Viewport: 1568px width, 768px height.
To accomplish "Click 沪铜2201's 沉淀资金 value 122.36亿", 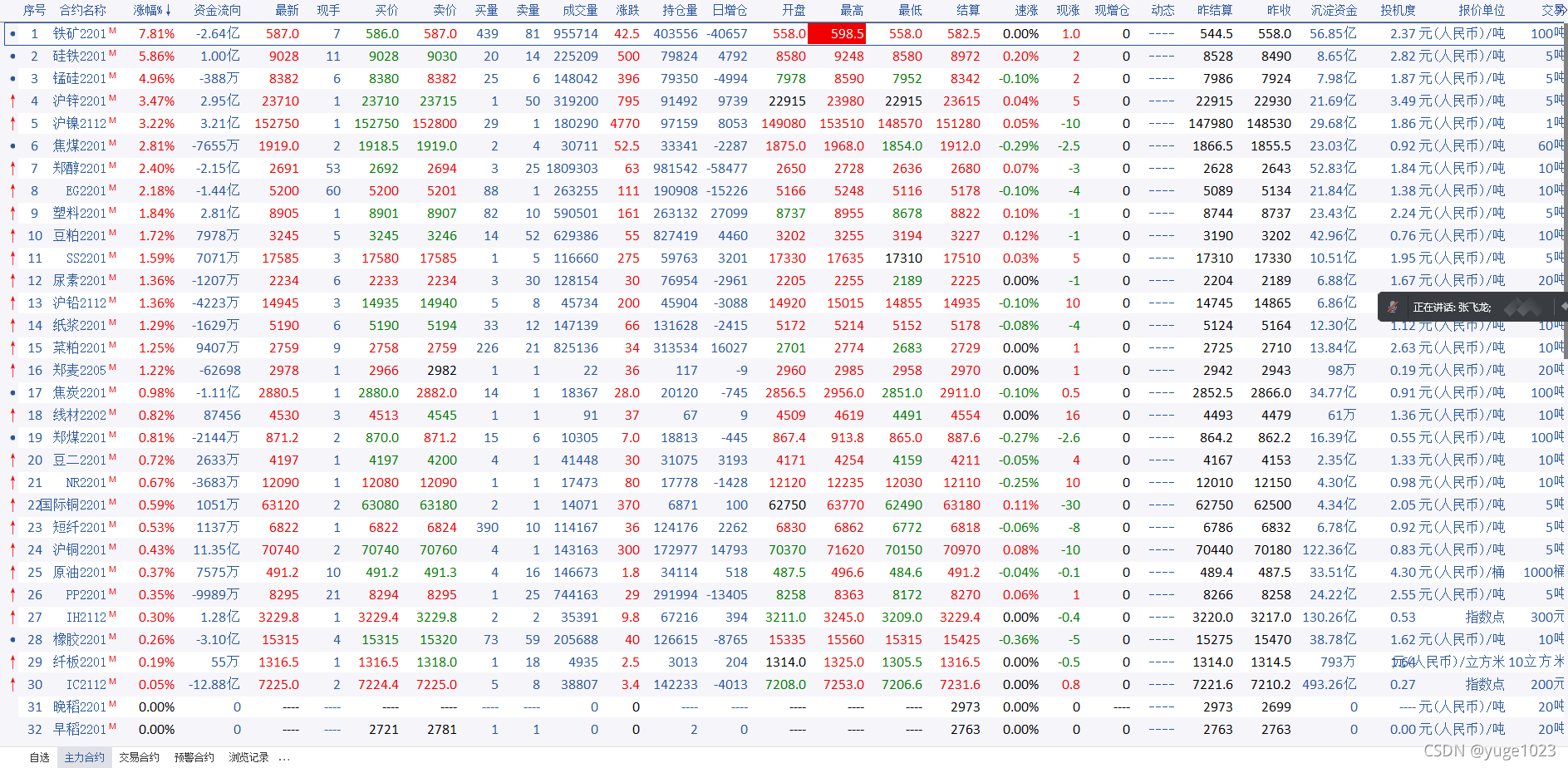I will coord(1330,550).
